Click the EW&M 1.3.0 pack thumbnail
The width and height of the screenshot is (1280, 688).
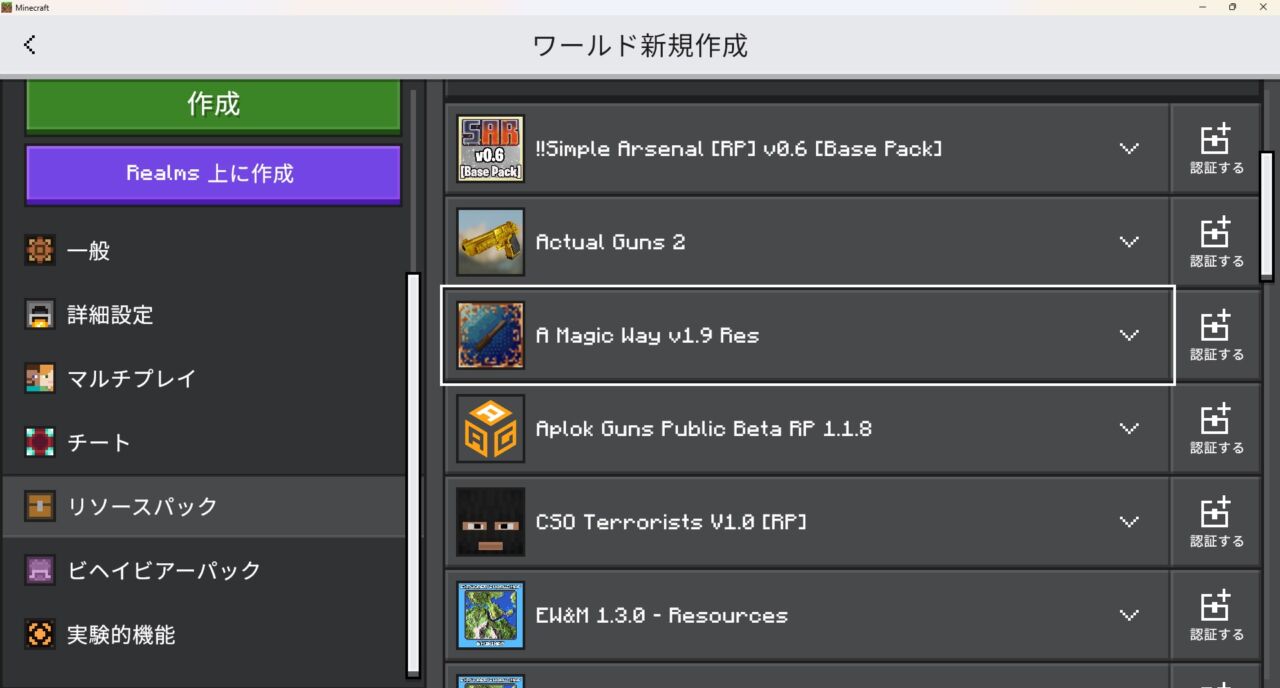489,615
